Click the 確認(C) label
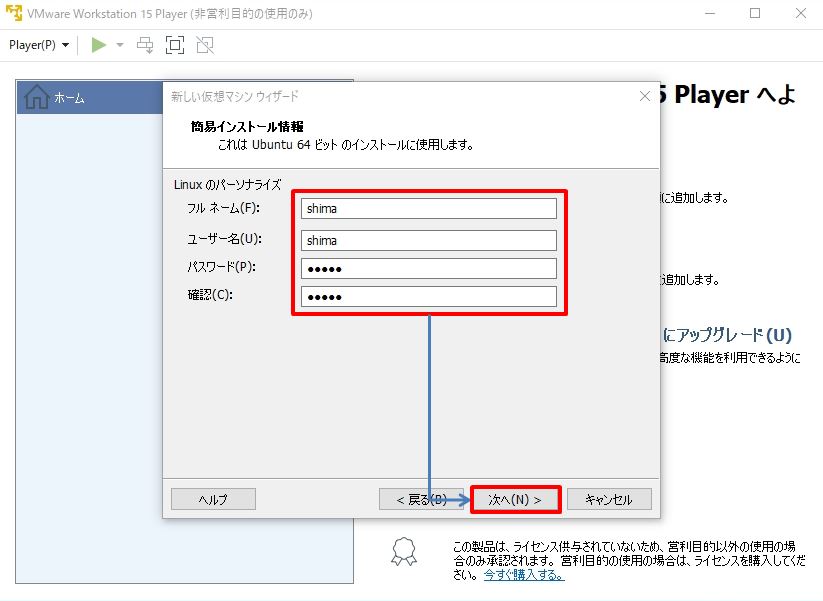This screenshot has height=601, width=823. (210, 295)
